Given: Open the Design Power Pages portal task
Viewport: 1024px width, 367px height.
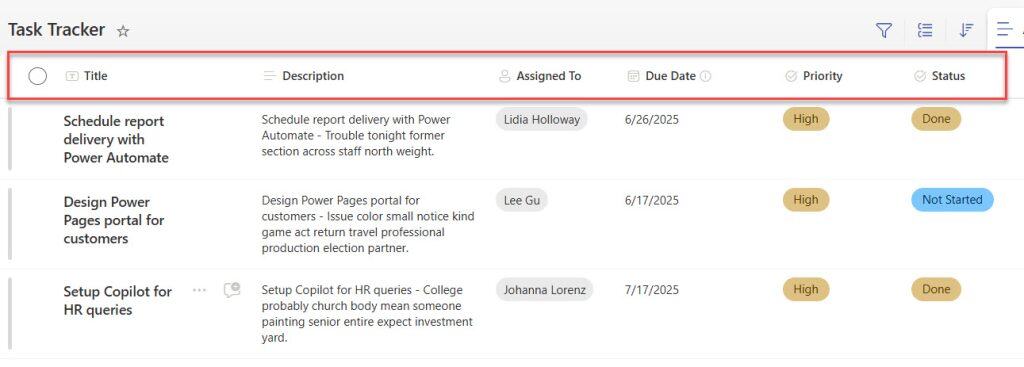Looking at the screenshot, I should click(114, 220).
